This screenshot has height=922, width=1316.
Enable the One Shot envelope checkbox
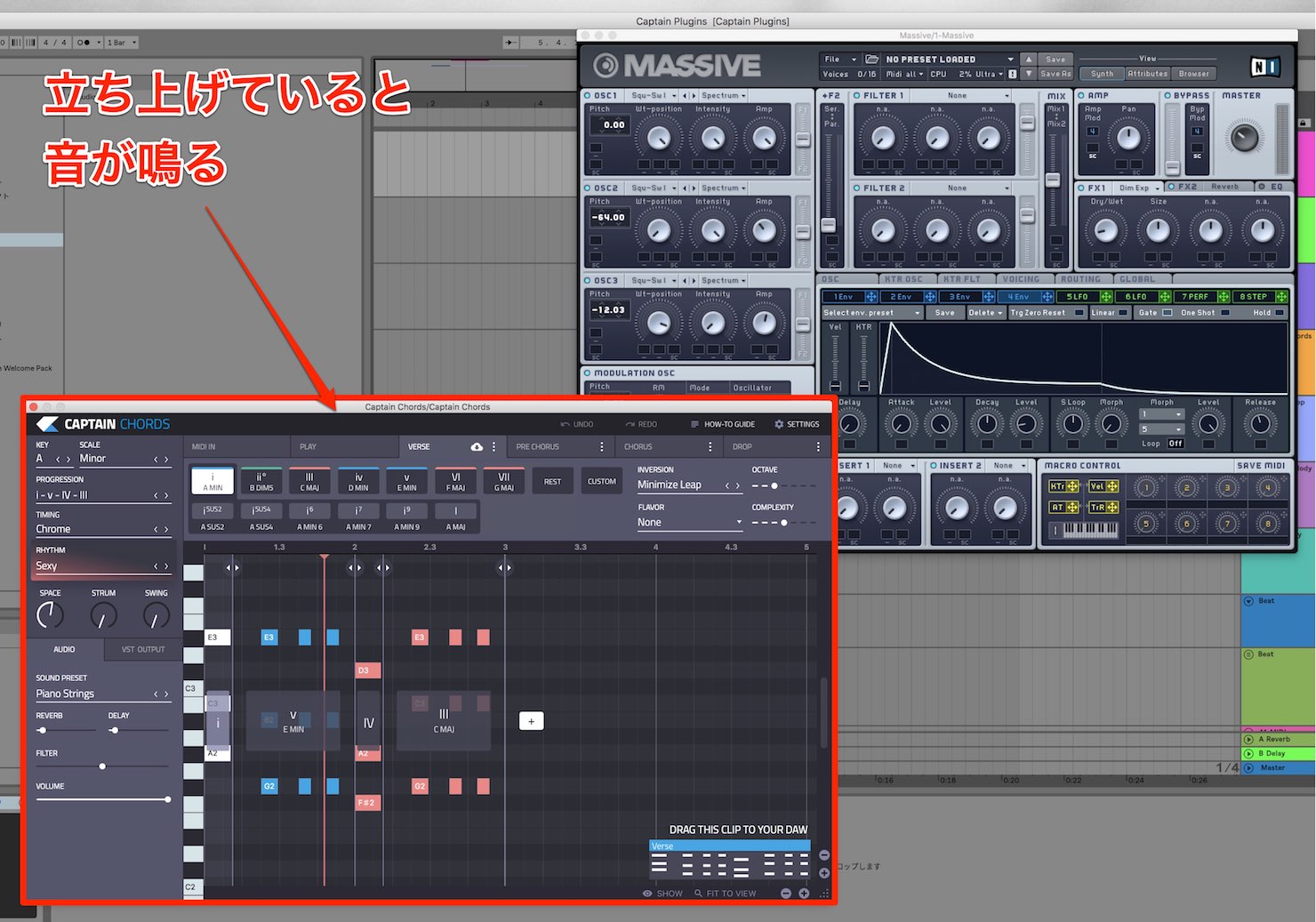pyautogui.click(x=1225, y=313)
